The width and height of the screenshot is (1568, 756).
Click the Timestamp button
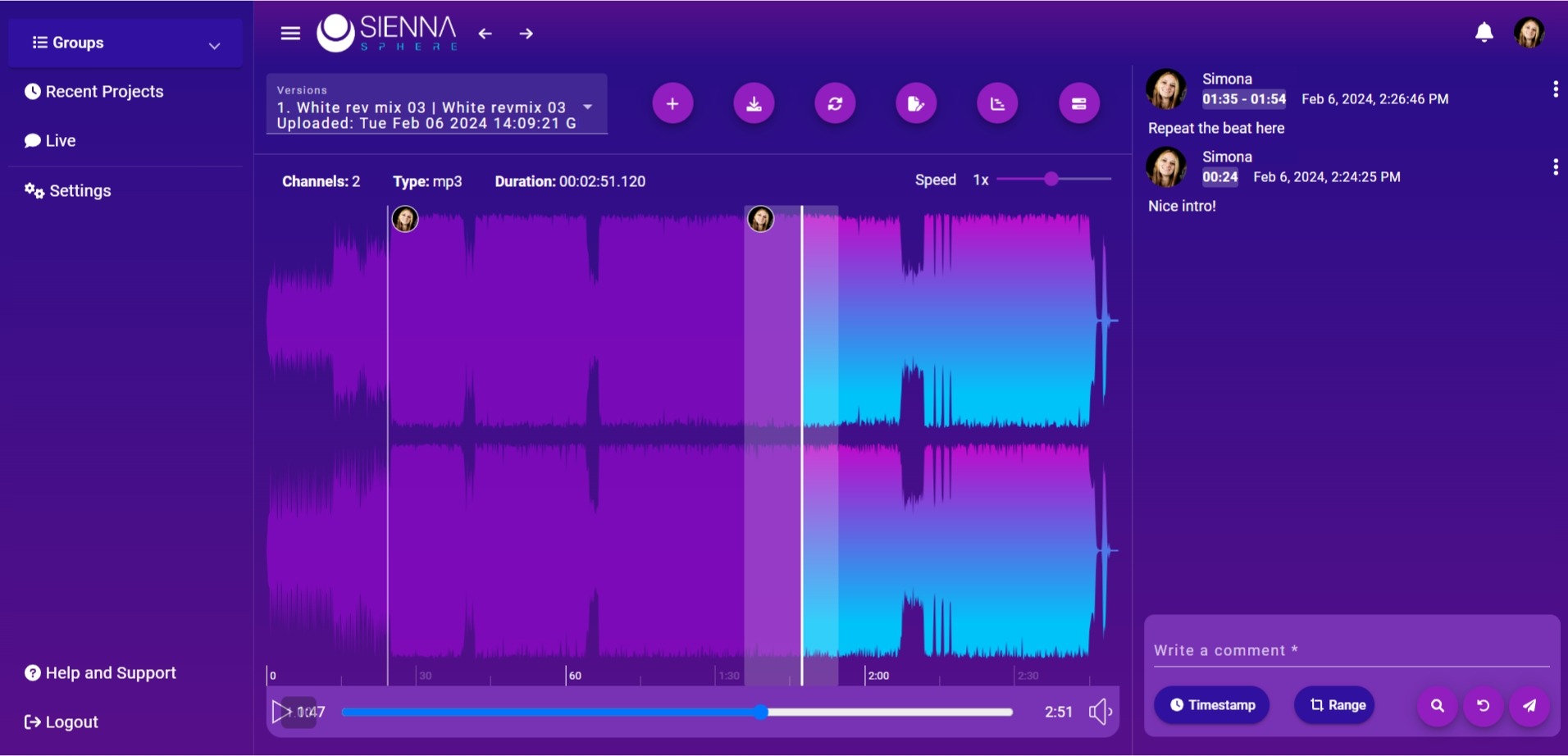pos(1211,705)
